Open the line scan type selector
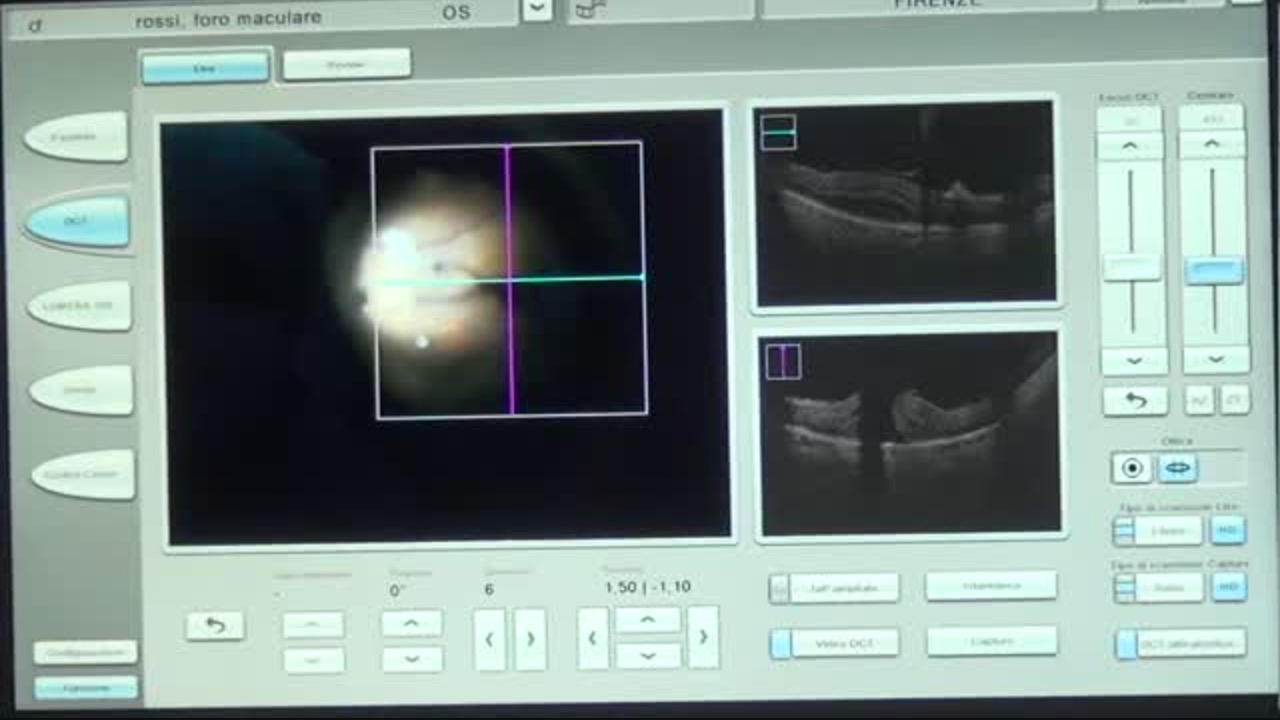The image size is (1280, 720). (1158, 531)
